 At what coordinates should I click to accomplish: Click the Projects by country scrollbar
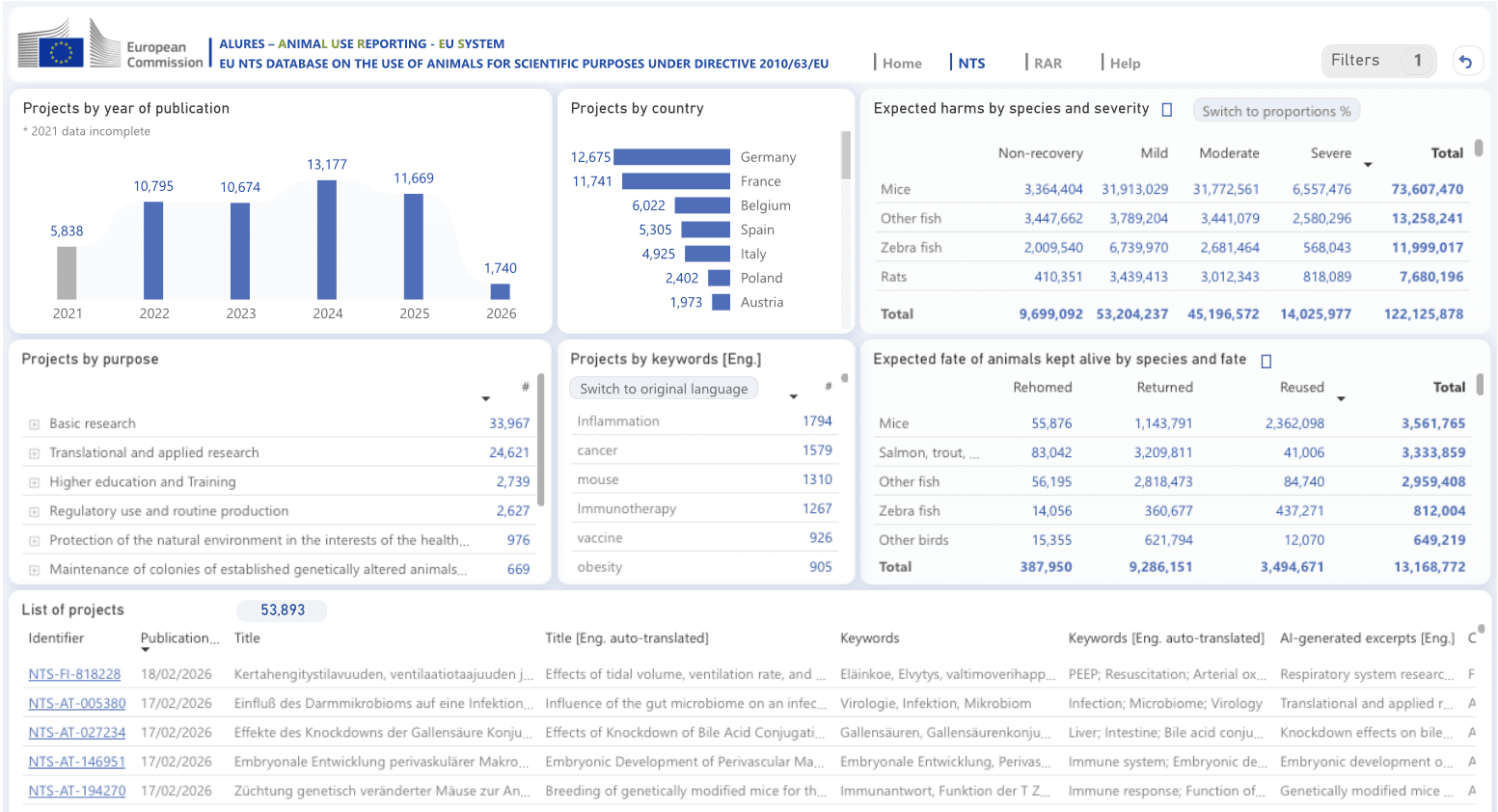pyautogui.click(x=846, y=156)
